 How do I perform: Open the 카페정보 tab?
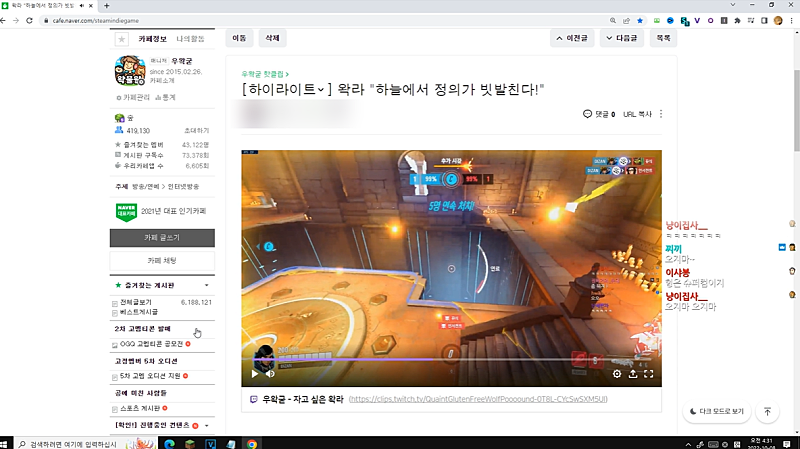tap(153, 39)
